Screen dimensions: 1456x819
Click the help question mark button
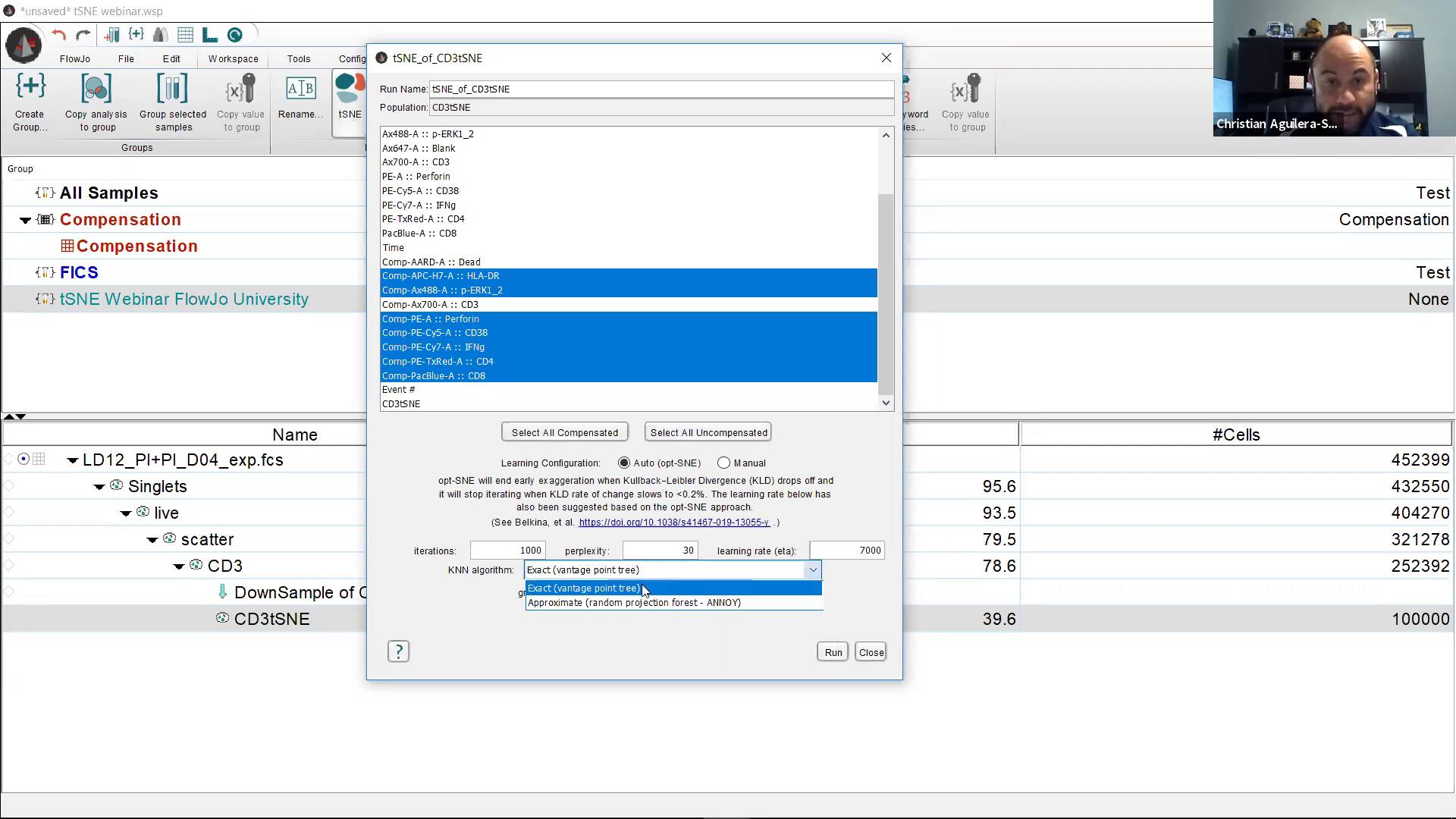click(x=398, y=651)
